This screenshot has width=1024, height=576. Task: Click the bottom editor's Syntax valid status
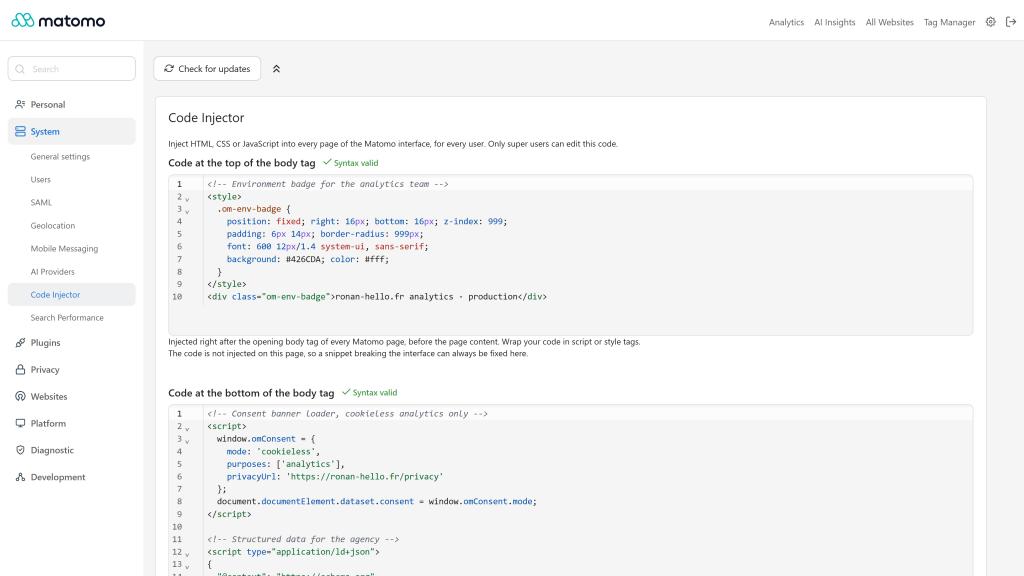370,392
